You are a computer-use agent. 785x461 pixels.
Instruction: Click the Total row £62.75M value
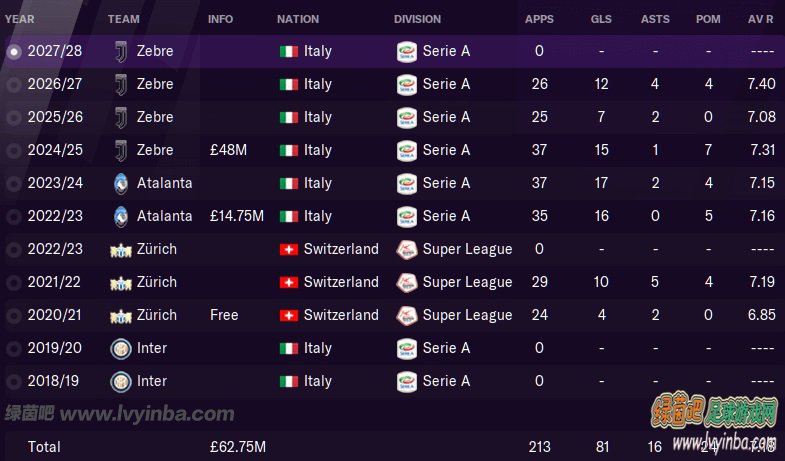[238, 446]
